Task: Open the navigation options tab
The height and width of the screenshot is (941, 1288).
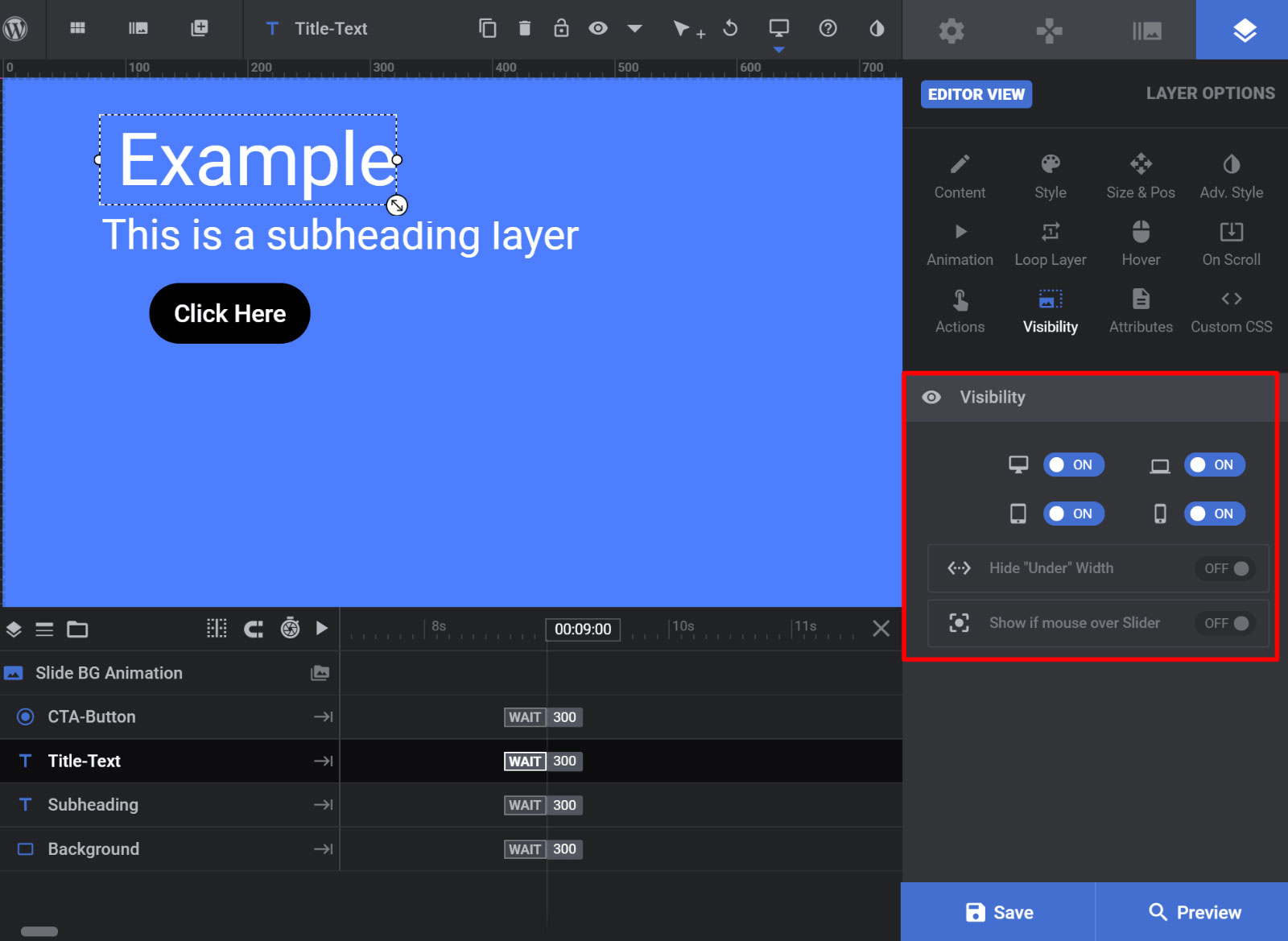Action: click(x=1049, y=31)
